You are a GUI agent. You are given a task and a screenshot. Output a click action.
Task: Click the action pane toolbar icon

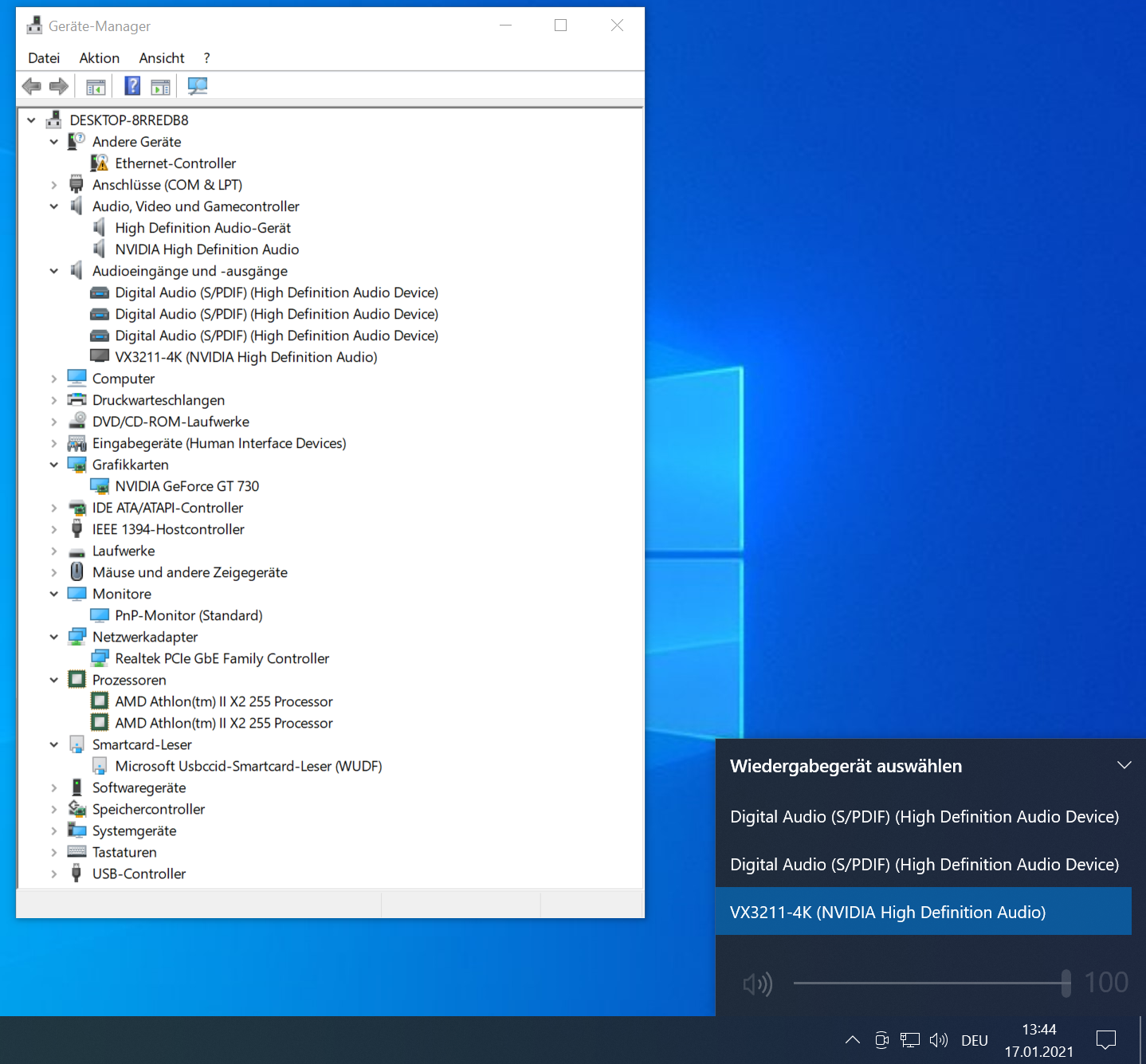[161, 86]
